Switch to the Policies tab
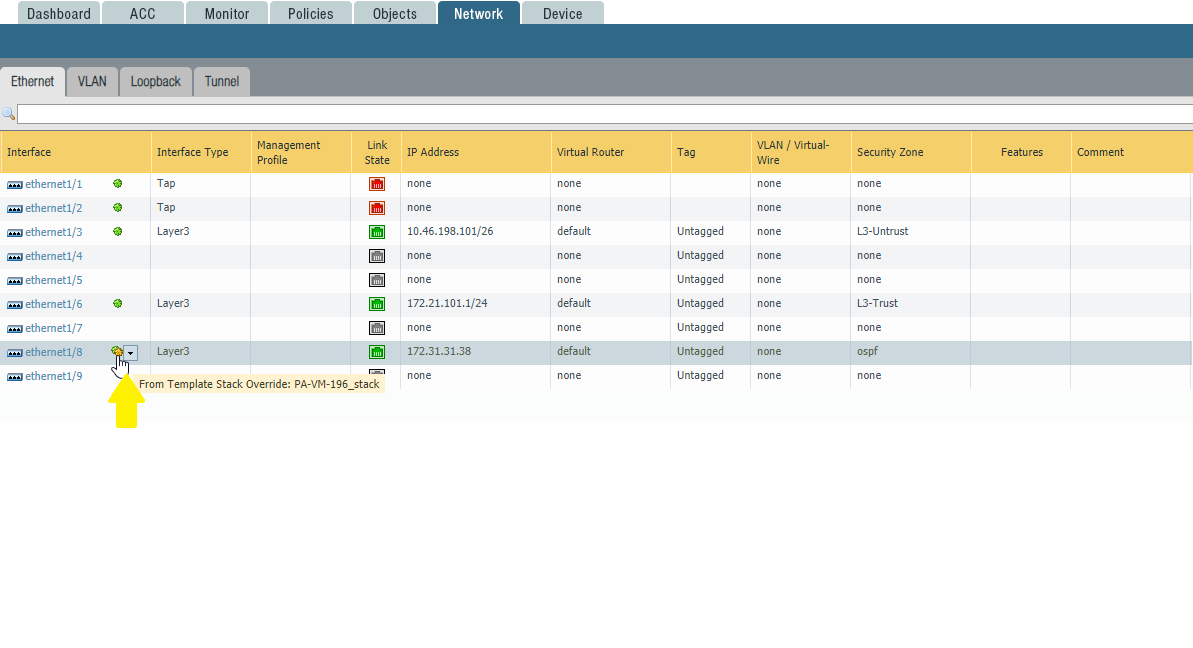Screen dimensions: 1193x648 pos(310,14)
